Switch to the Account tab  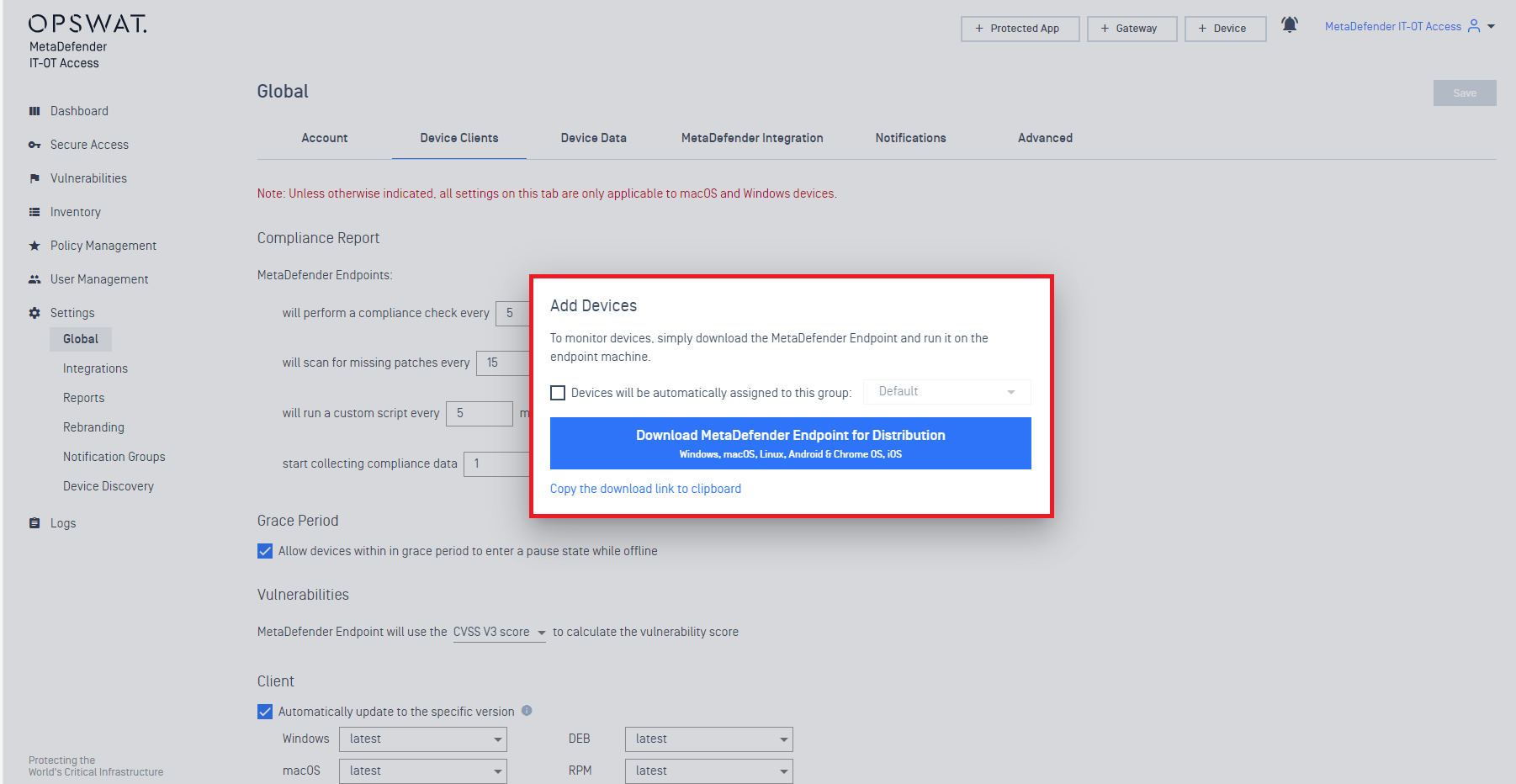[325, 138]
